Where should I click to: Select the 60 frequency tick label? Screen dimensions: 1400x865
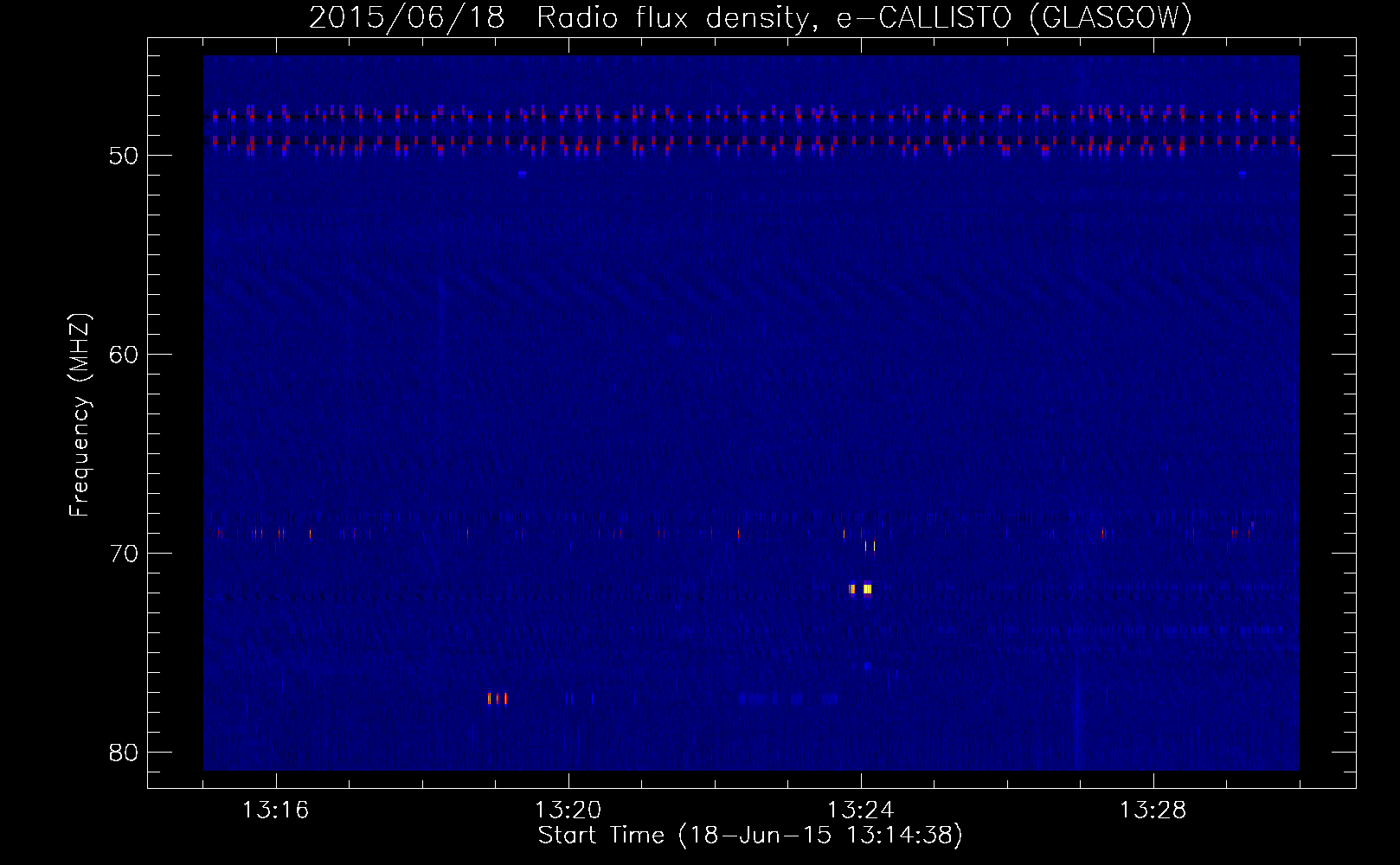point(124,355)
